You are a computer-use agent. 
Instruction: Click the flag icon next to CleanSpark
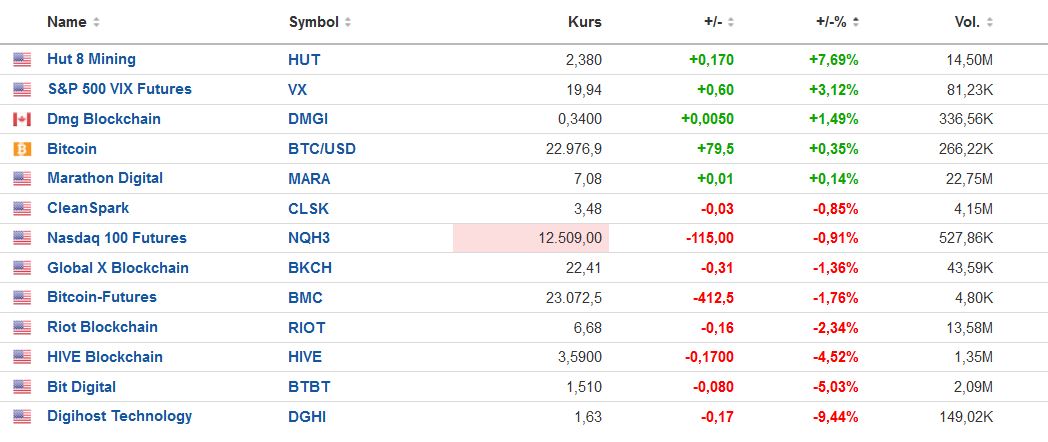coord(22,209)
